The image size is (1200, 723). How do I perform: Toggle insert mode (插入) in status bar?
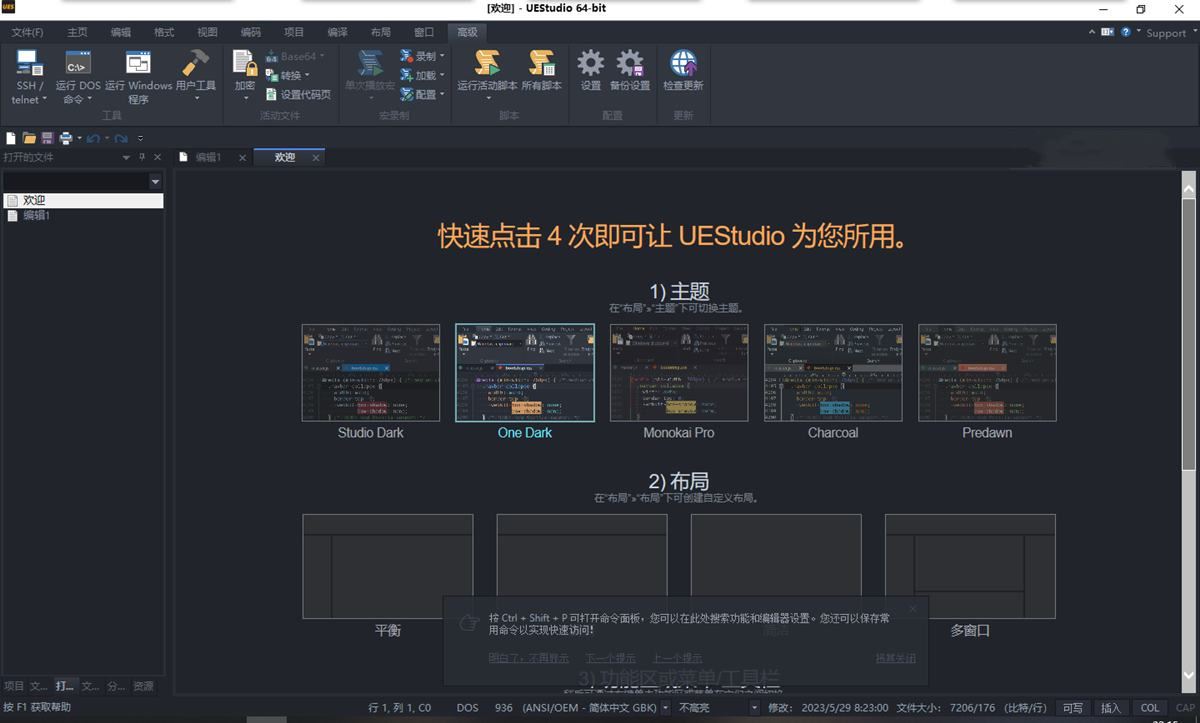1111,708
